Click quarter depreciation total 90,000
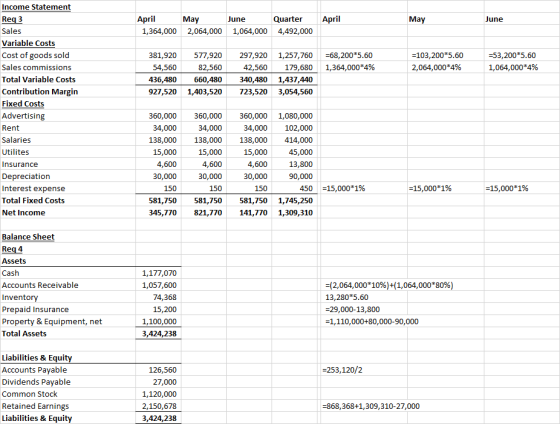This screenshot has width=560, height=424. pos(301,176)
